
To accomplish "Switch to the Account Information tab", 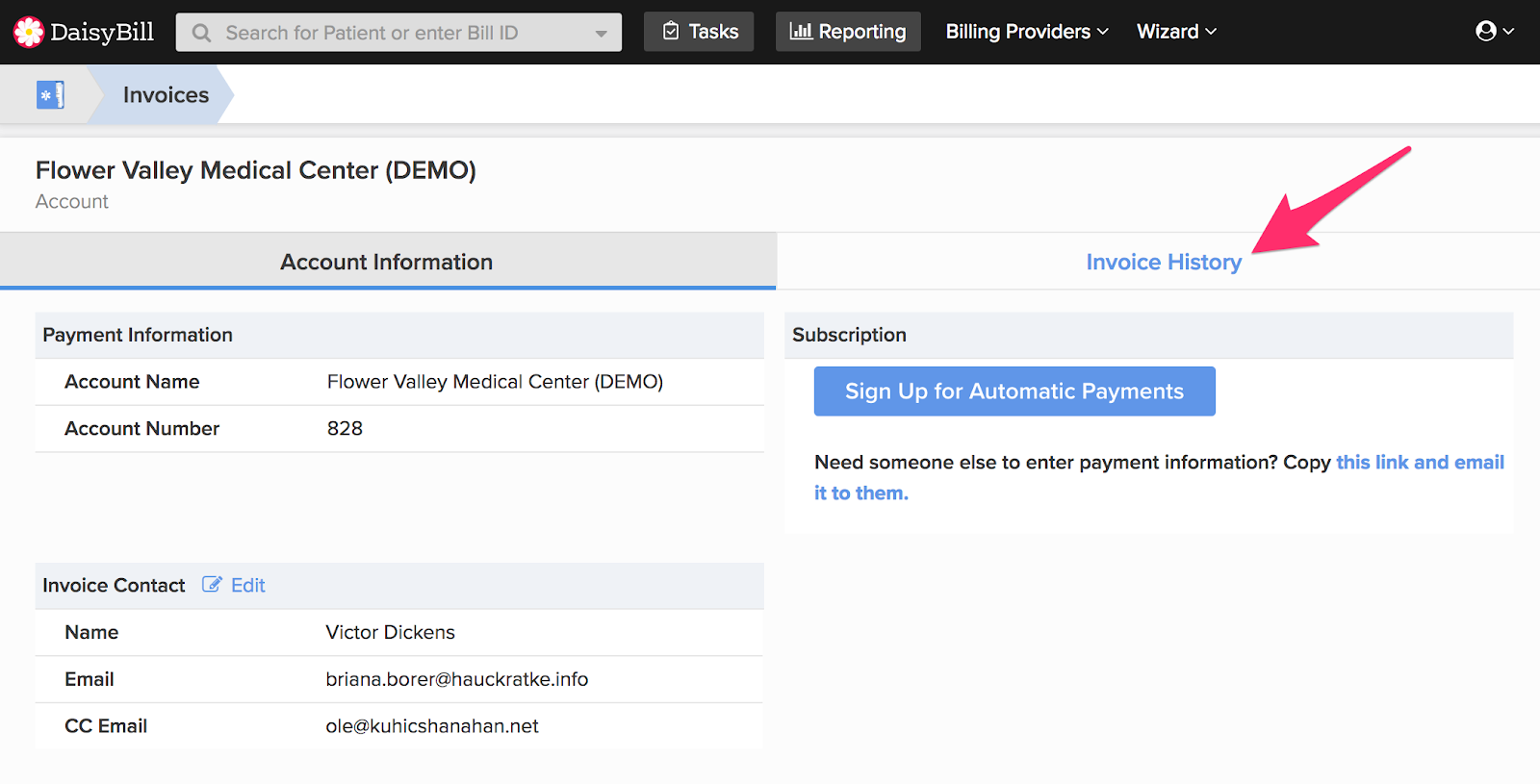I will (387, 262).
